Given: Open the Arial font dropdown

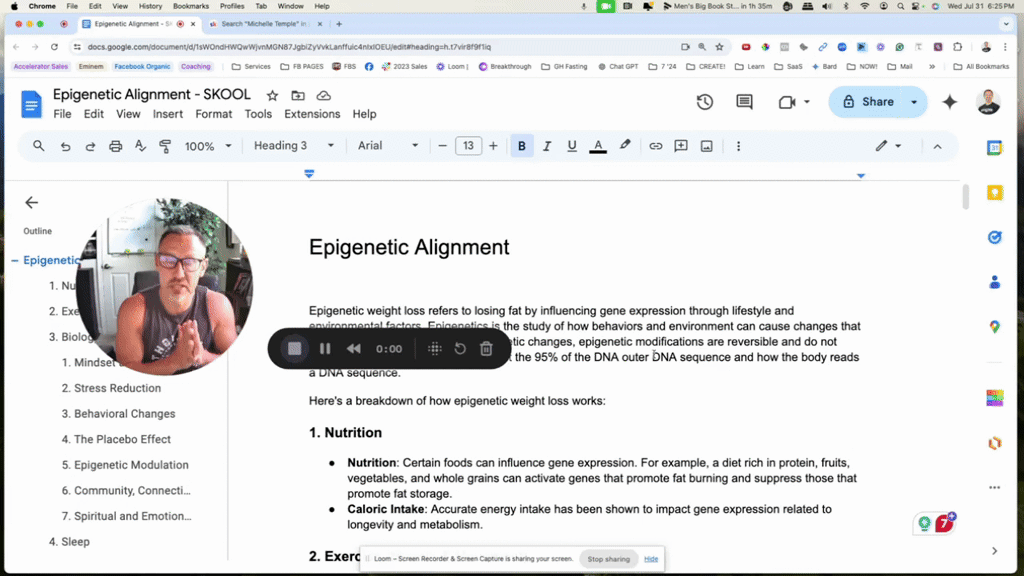Looking at the screenshot, I should click(x=388, y=146).
